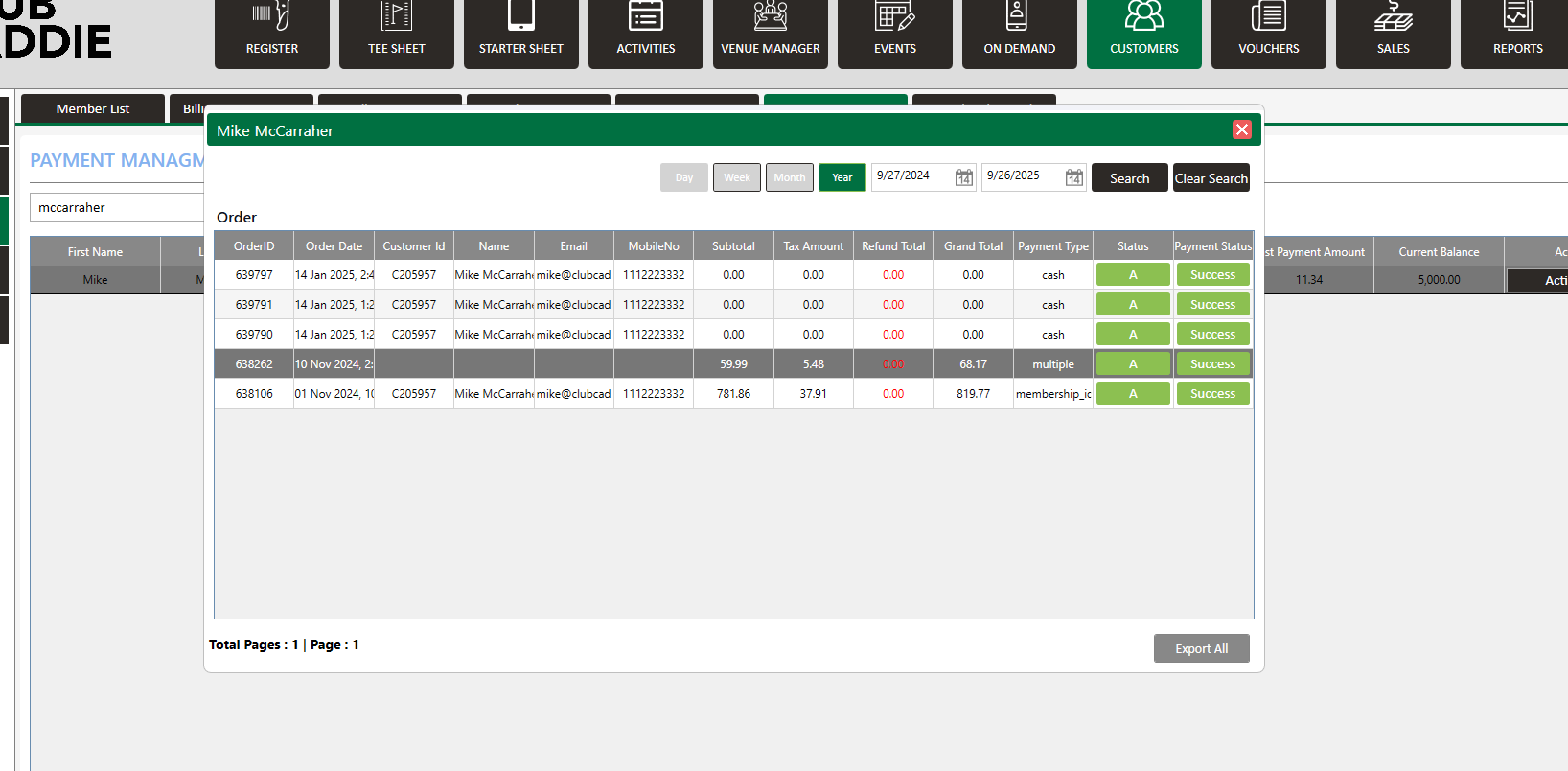Go to Activities section

tap(645, 34)
